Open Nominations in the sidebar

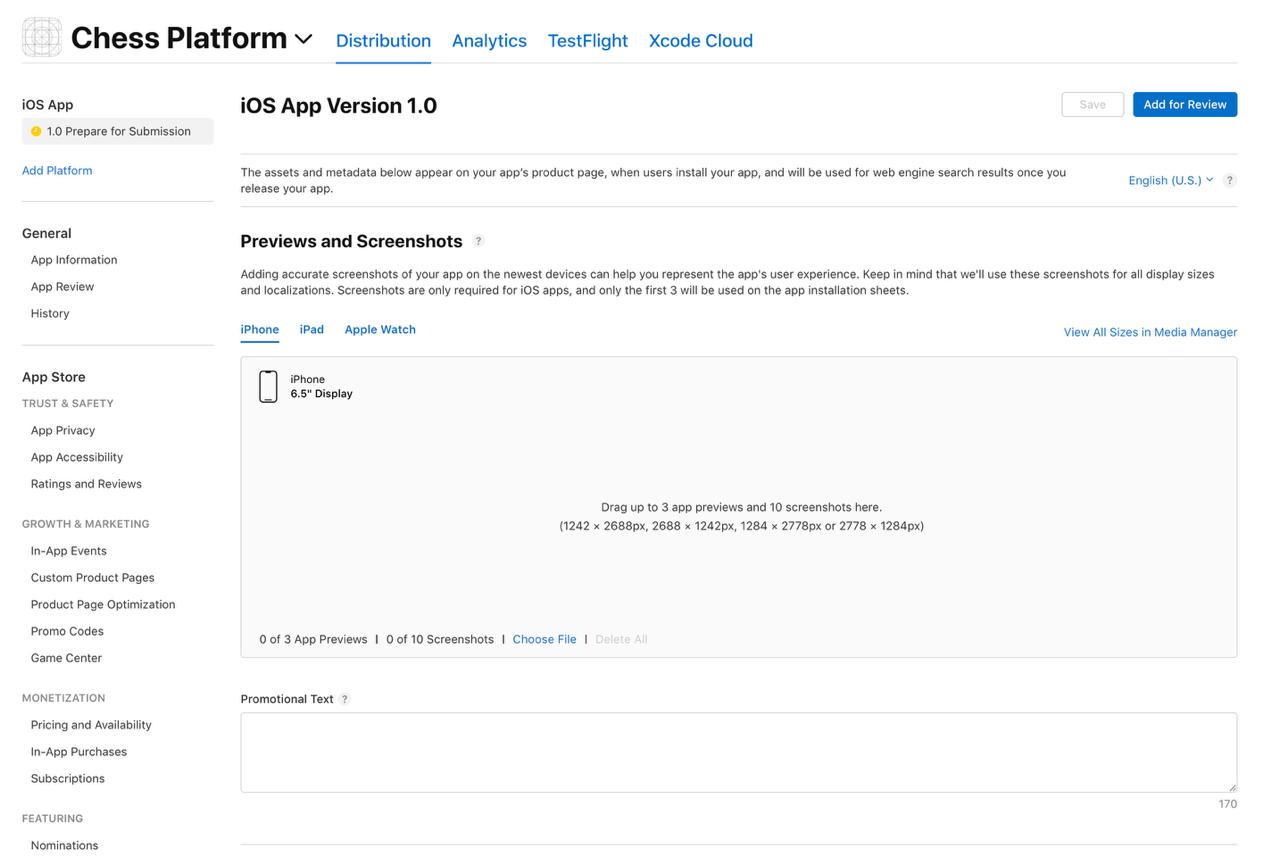click(65, 846)
